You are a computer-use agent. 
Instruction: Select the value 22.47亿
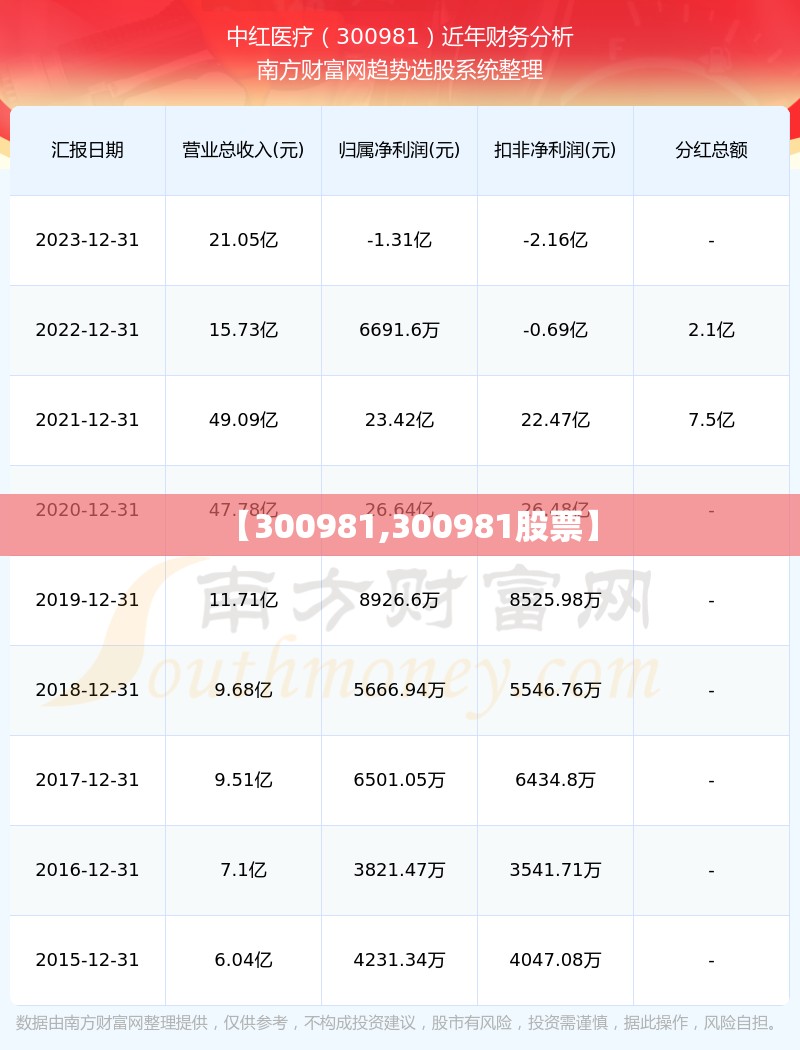click(556, 420)
